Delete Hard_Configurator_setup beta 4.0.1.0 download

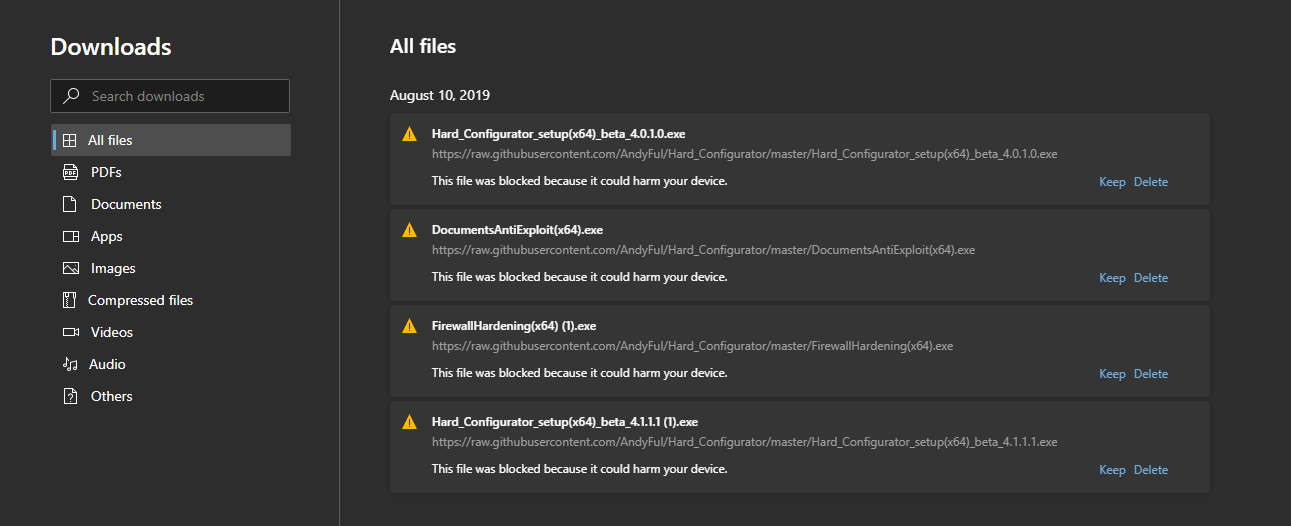point(1151,182)
